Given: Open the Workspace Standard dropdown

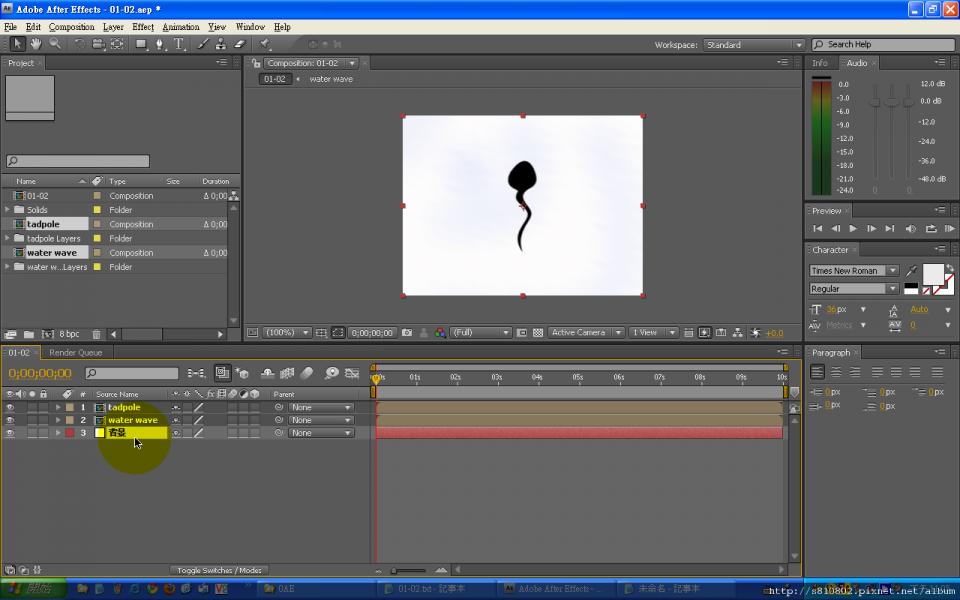Looking at the screenshot, I should [753, 45].
